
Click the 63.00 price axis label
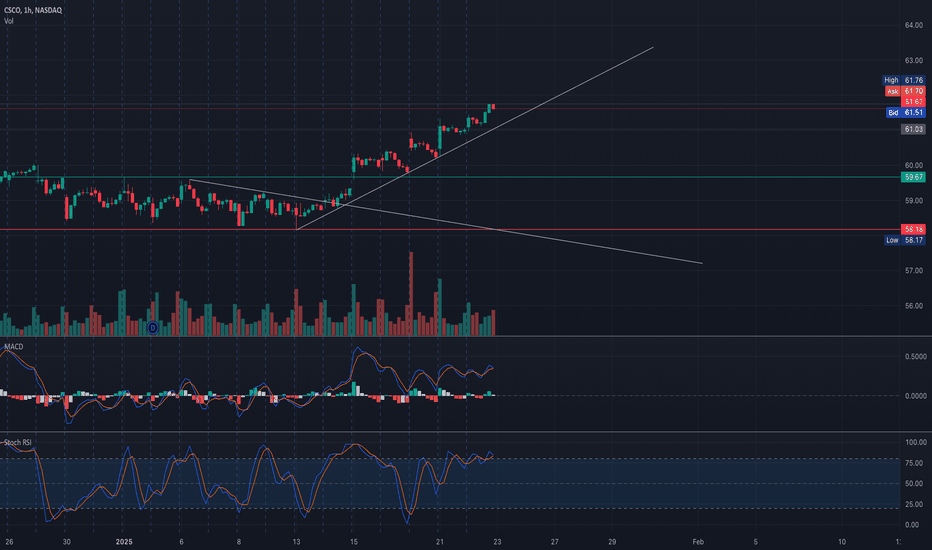click(x=914, y=61)
